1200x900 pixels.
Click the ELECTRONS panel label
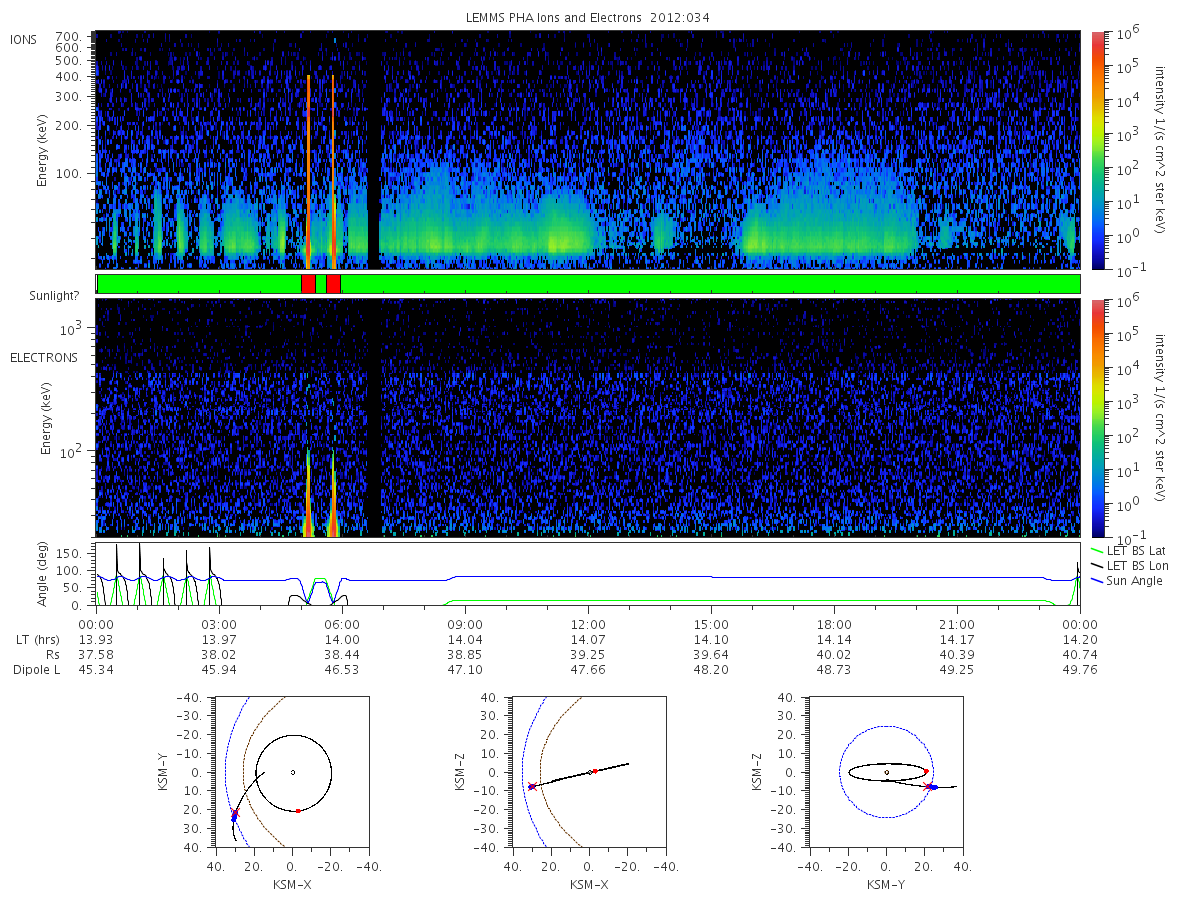coord(44,357)
